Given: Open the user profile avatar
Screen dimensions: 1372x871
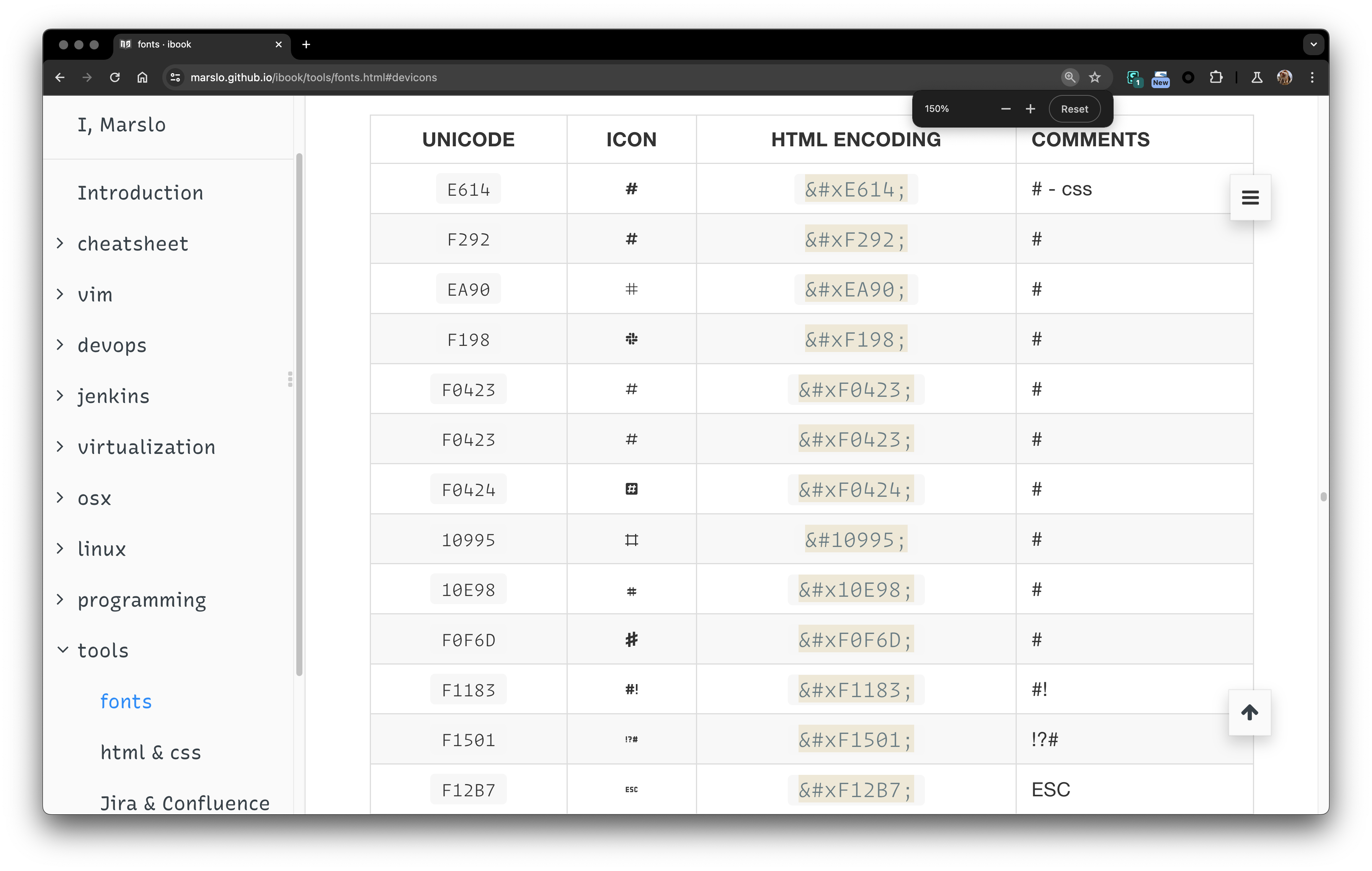Looking at the screenshot, I should pos(1284,77).
